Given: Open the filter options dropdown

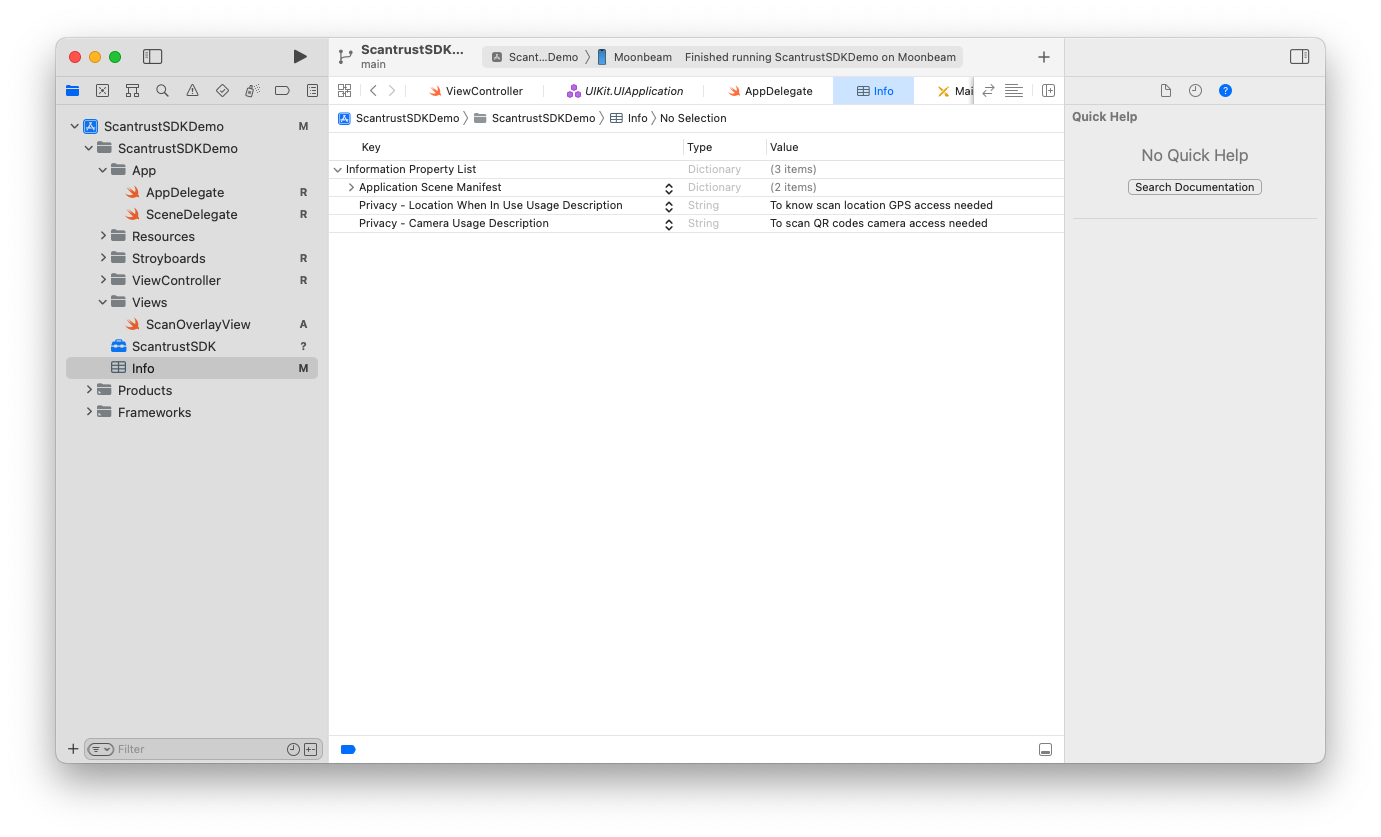Looking at the screenshot, I should point(101,749).
